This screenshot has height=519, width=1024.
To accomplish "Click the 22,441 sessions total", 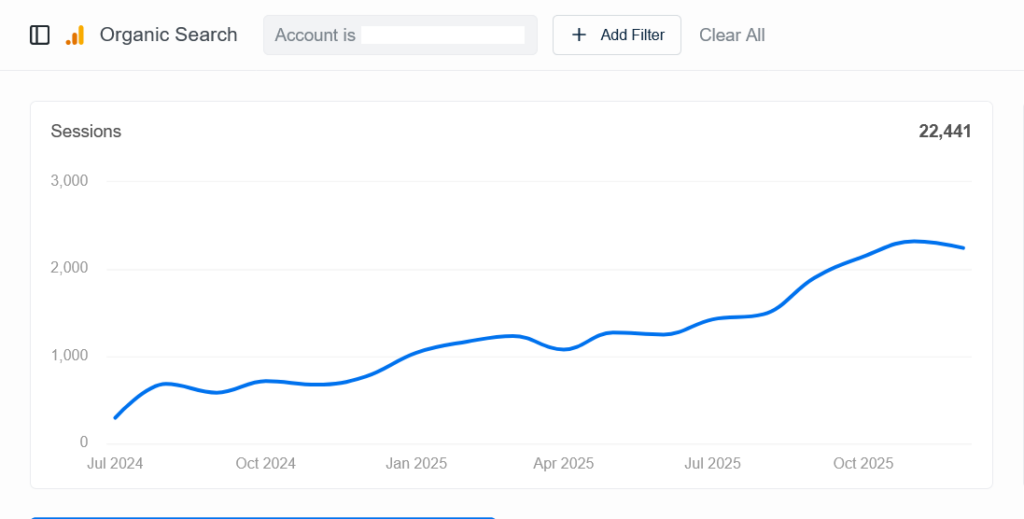I will (945, 131).
